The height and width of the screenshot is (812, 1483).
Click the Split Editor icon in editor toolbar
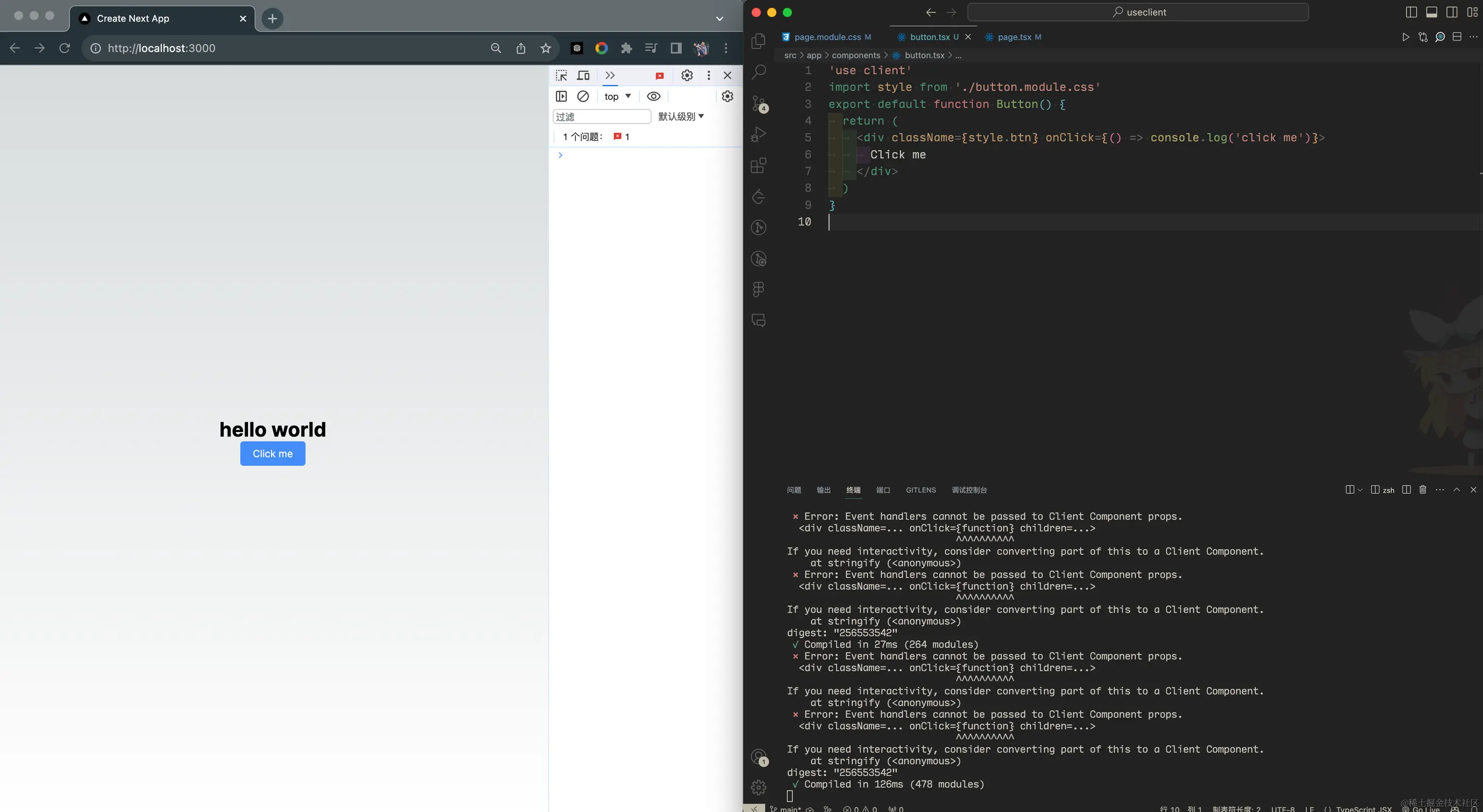(1457, 37)
